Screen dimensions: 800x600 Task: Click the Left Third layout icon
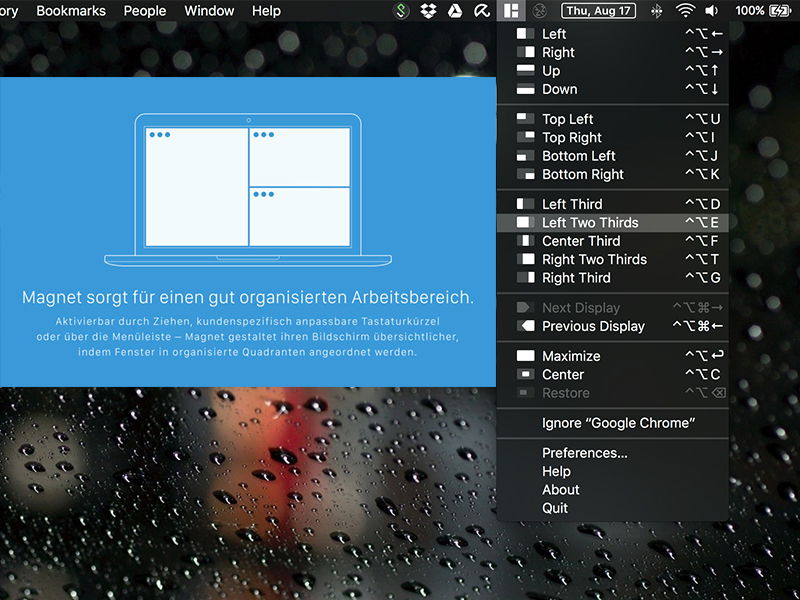(525, 204)
